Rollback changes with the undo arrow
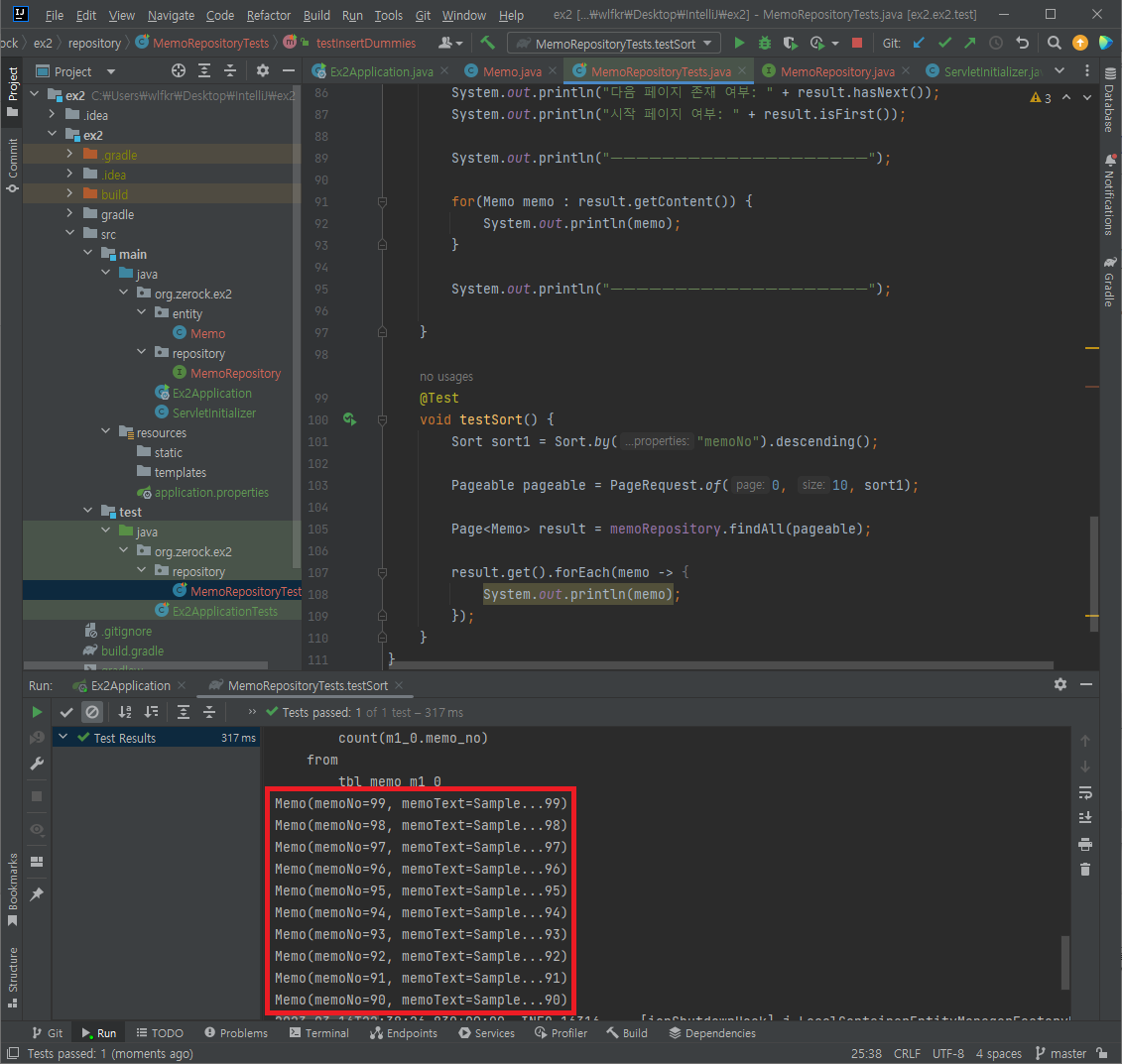The height and width of the screenshot is (1064, 1122). tap(1022, 43)
